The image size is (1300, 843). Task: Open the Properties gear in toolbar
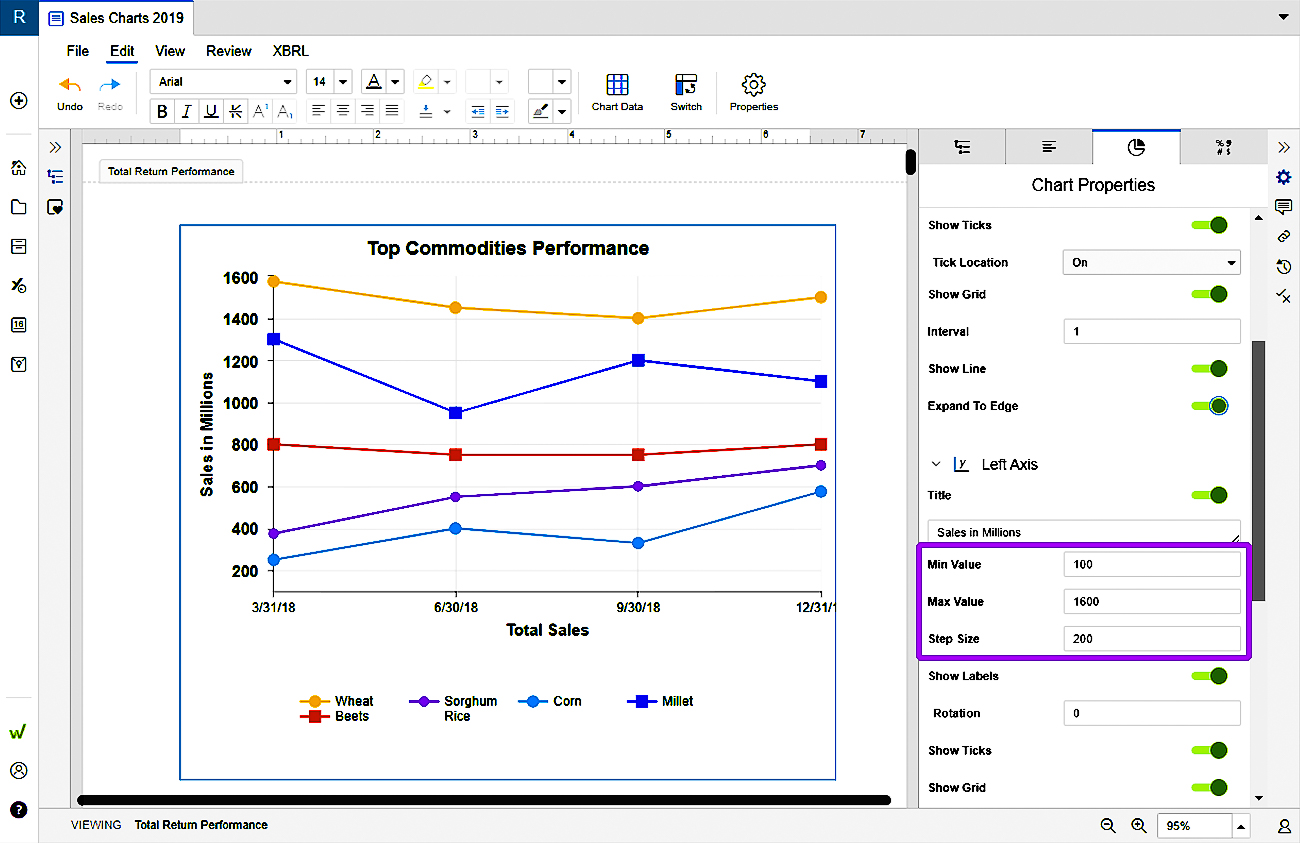(x=753, y=91)
